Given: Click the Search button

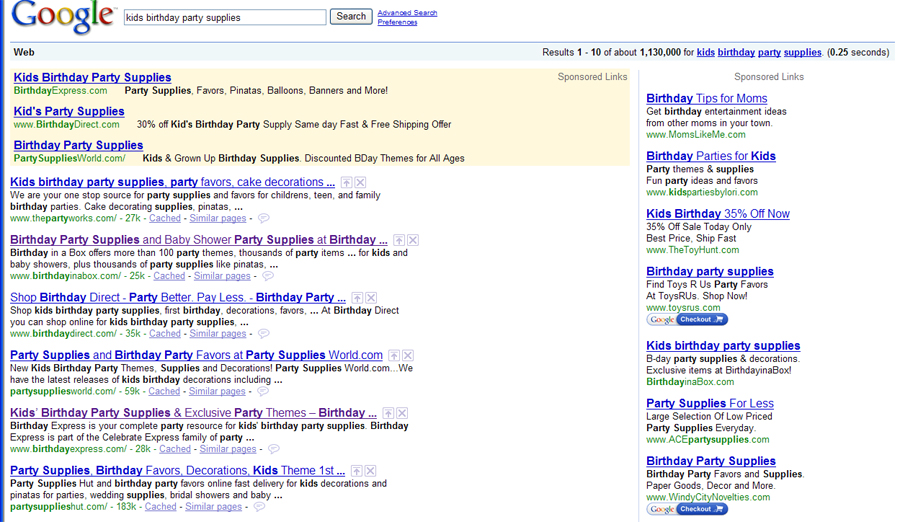Looking at the screenshot, I should coord(351,17).
